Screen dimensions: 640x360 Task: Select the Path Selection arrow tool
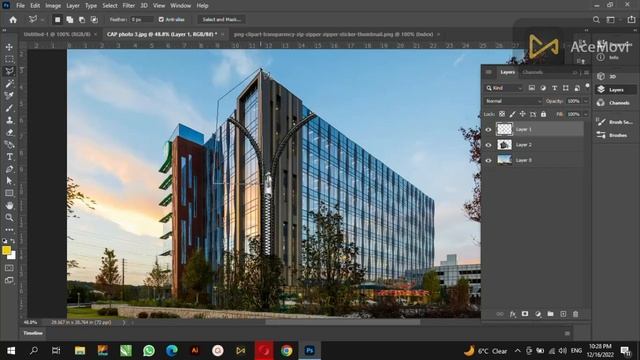[9, 181]
